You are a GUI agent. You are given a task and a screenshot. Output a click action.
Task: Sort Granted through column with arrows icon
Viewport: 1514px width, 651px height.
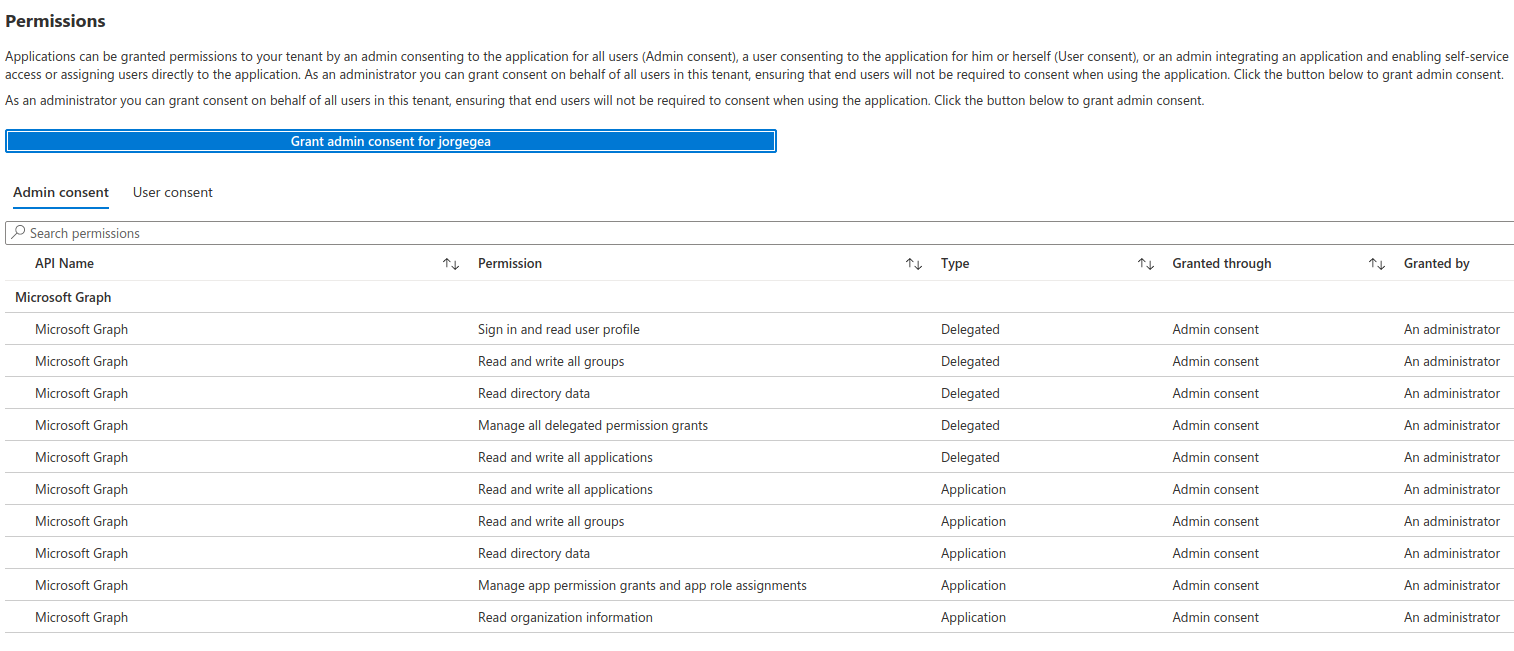tap(1377, 264)
